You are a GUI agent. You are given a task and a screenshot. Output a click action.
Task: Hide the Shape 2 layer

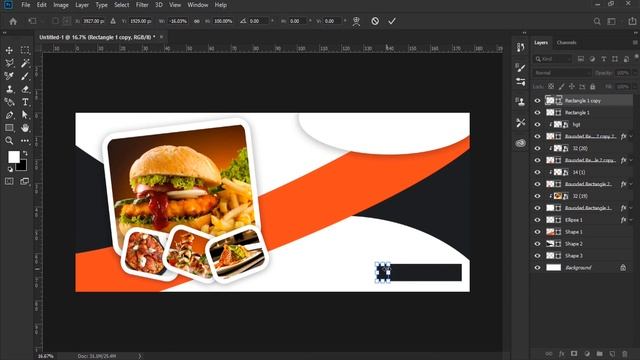tap(537, 244)
